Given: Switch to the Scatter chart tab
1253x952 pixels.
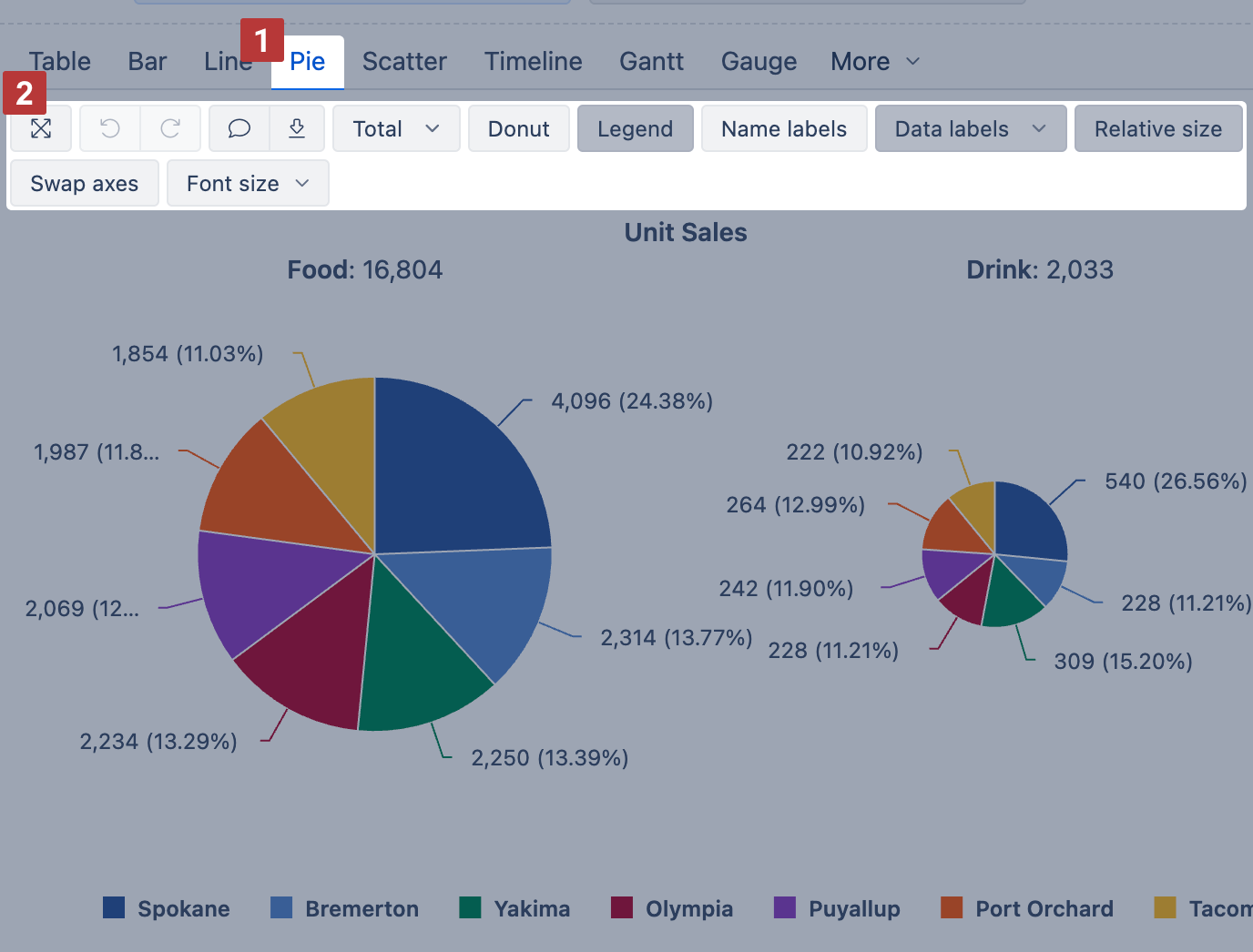Looking at the screenshot, I should click(404, 61).
